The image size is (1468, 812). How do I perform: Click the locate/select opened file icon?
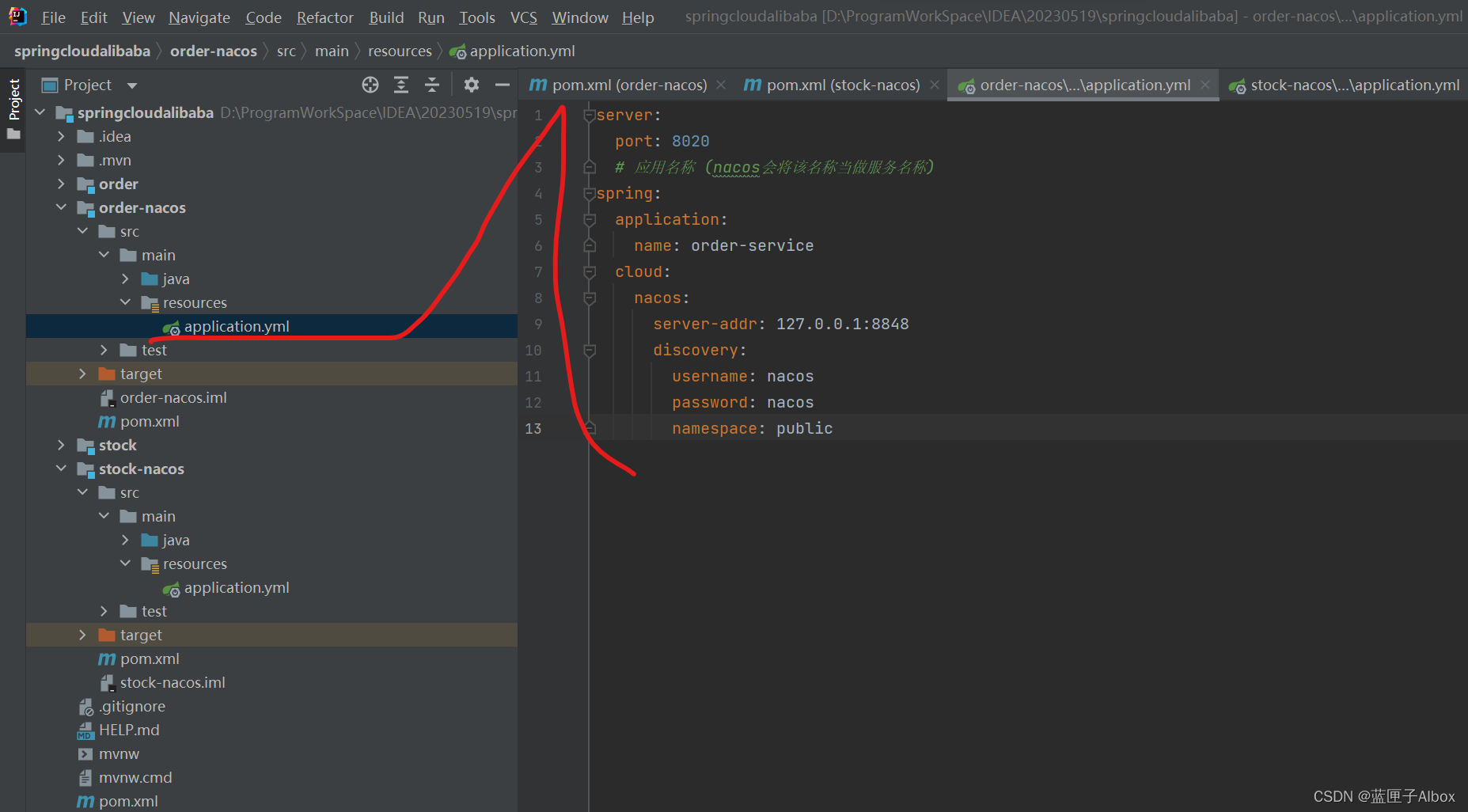pyautogui.click(x=370, y=85)
